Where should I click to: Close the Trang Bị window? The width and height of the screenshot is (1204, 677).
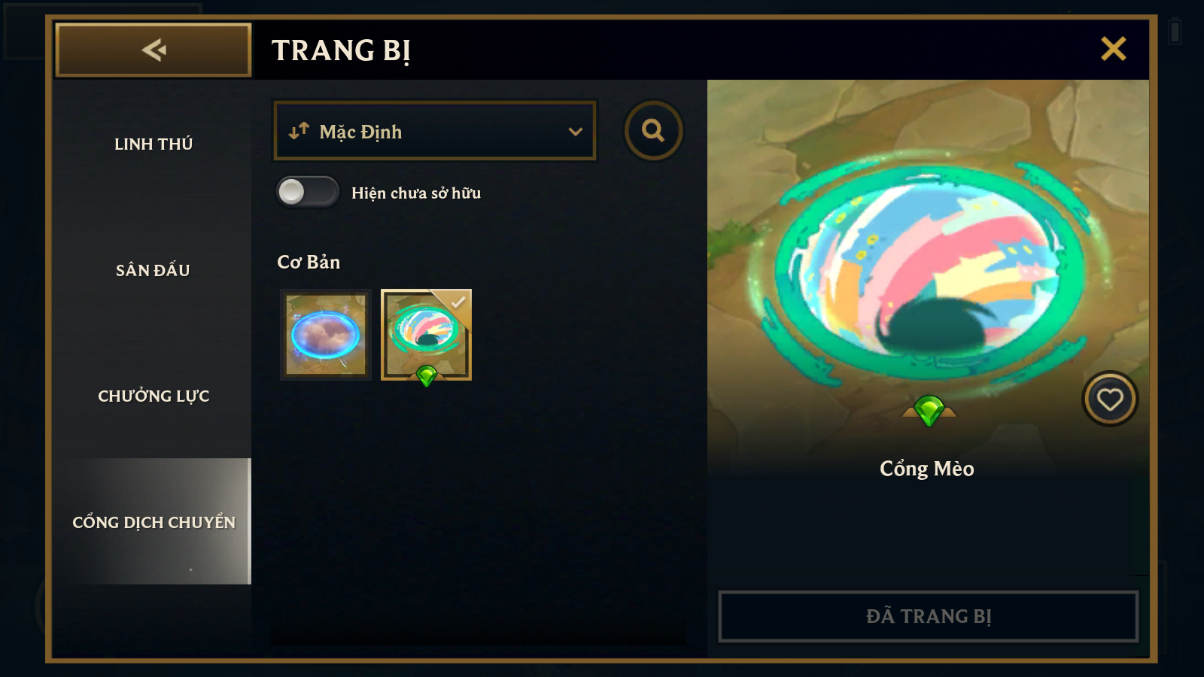[x=1113, y=48]
